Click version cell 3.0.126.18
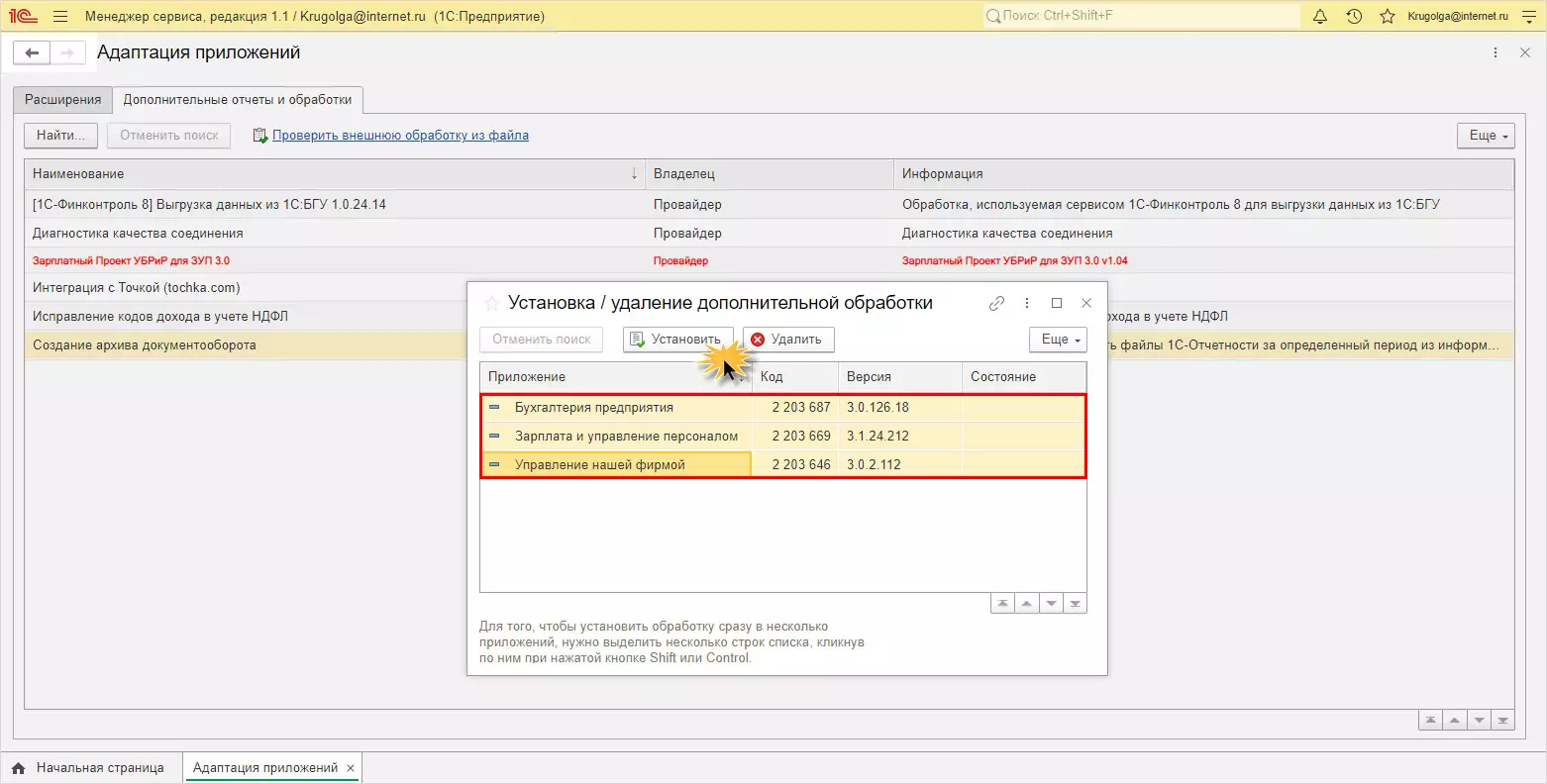Screen dimensions: 1547x784 900,408
